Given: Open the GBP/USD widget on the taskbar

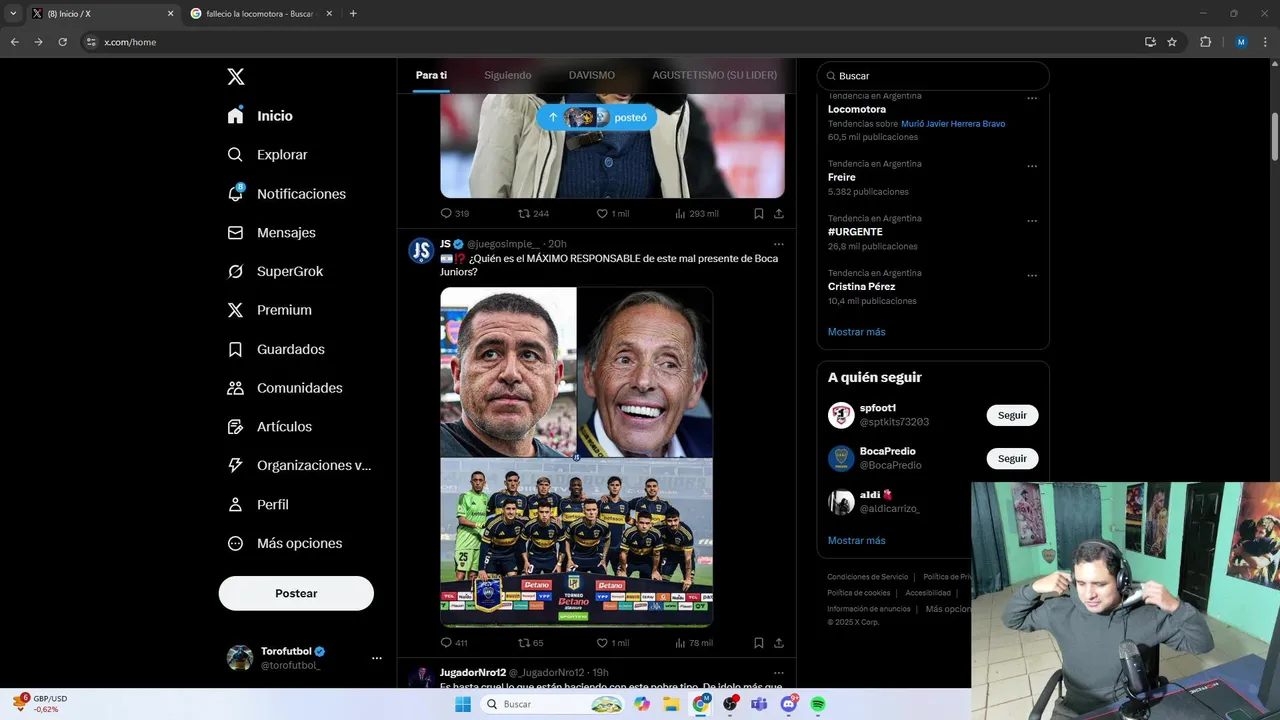Looking at the screenshot, I should [x=40, y=704].
